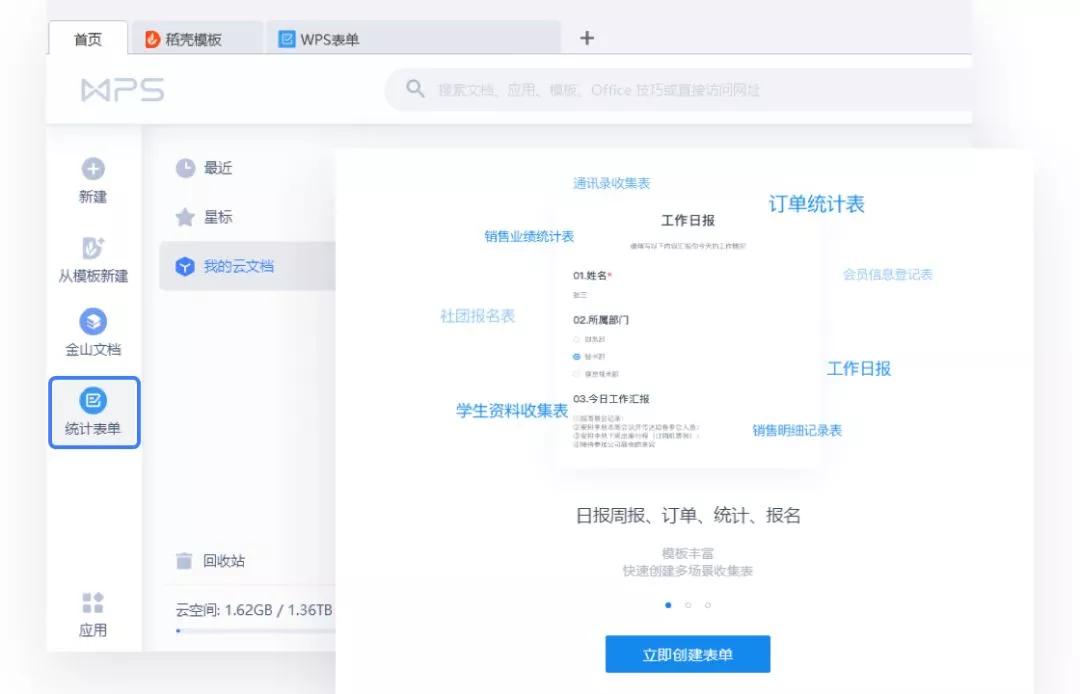Image resolution: width=1080 pixels, height=694 pixels.
Task: Click the first carousel dot indicator
Action: (x=668, y=605)
